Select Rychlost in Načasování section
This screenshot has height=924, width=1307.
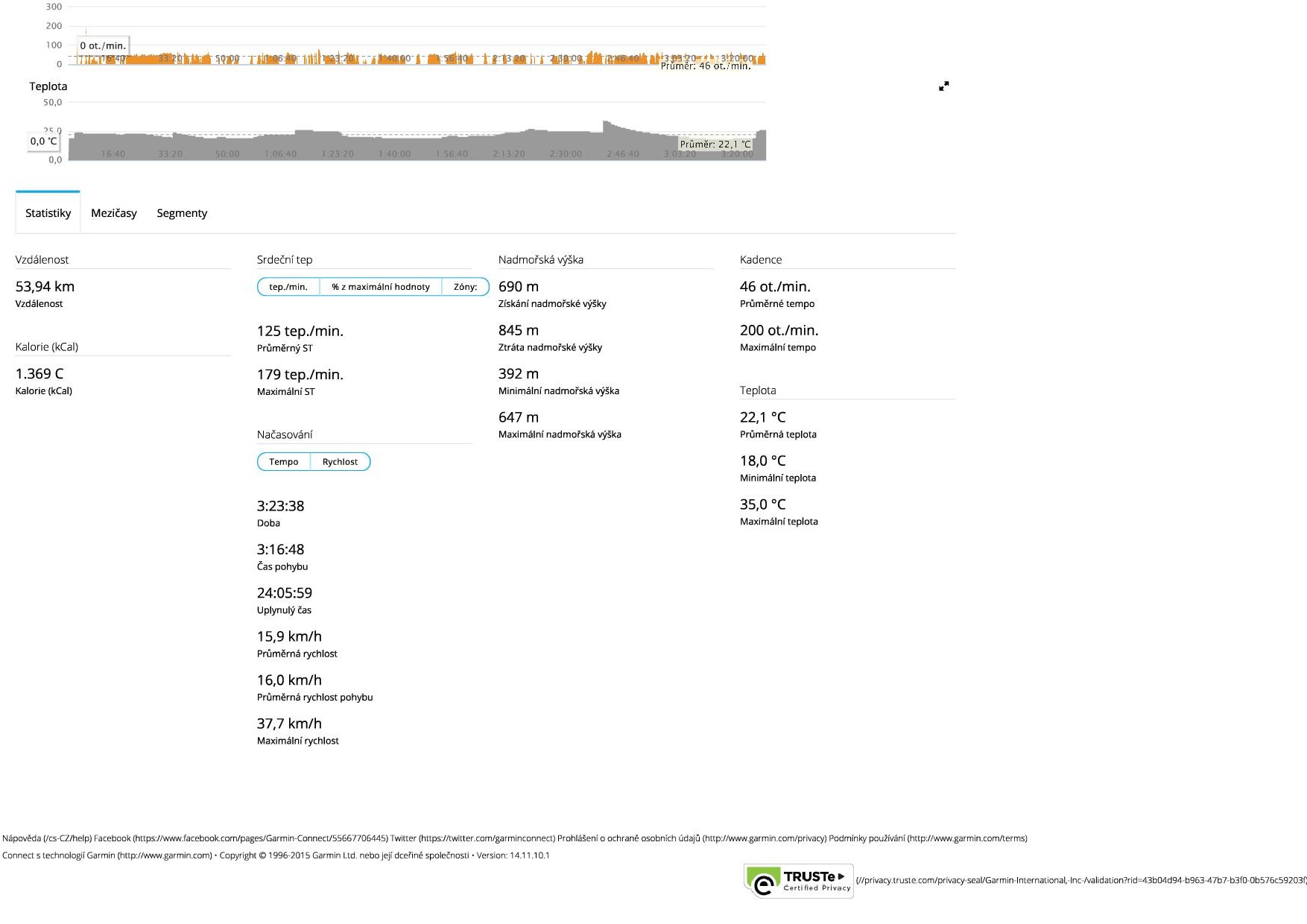pyautogui.click(x=340, y=462)
